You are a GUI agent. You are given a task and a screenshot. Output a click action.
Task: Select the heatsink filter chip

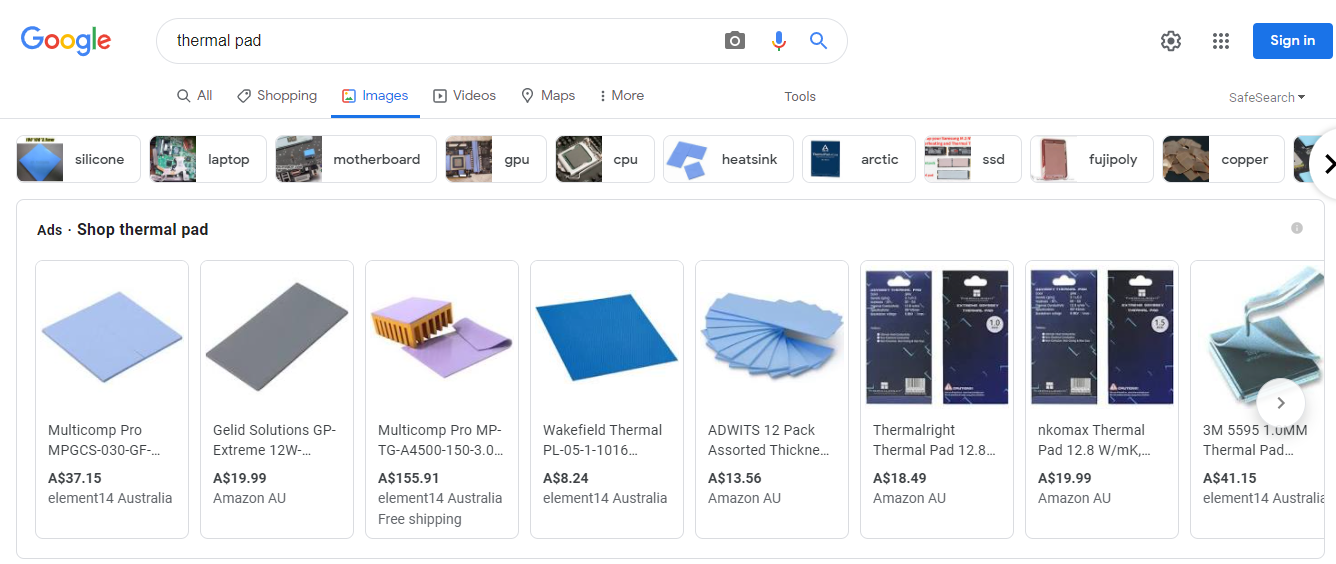[x=728, y=159]
